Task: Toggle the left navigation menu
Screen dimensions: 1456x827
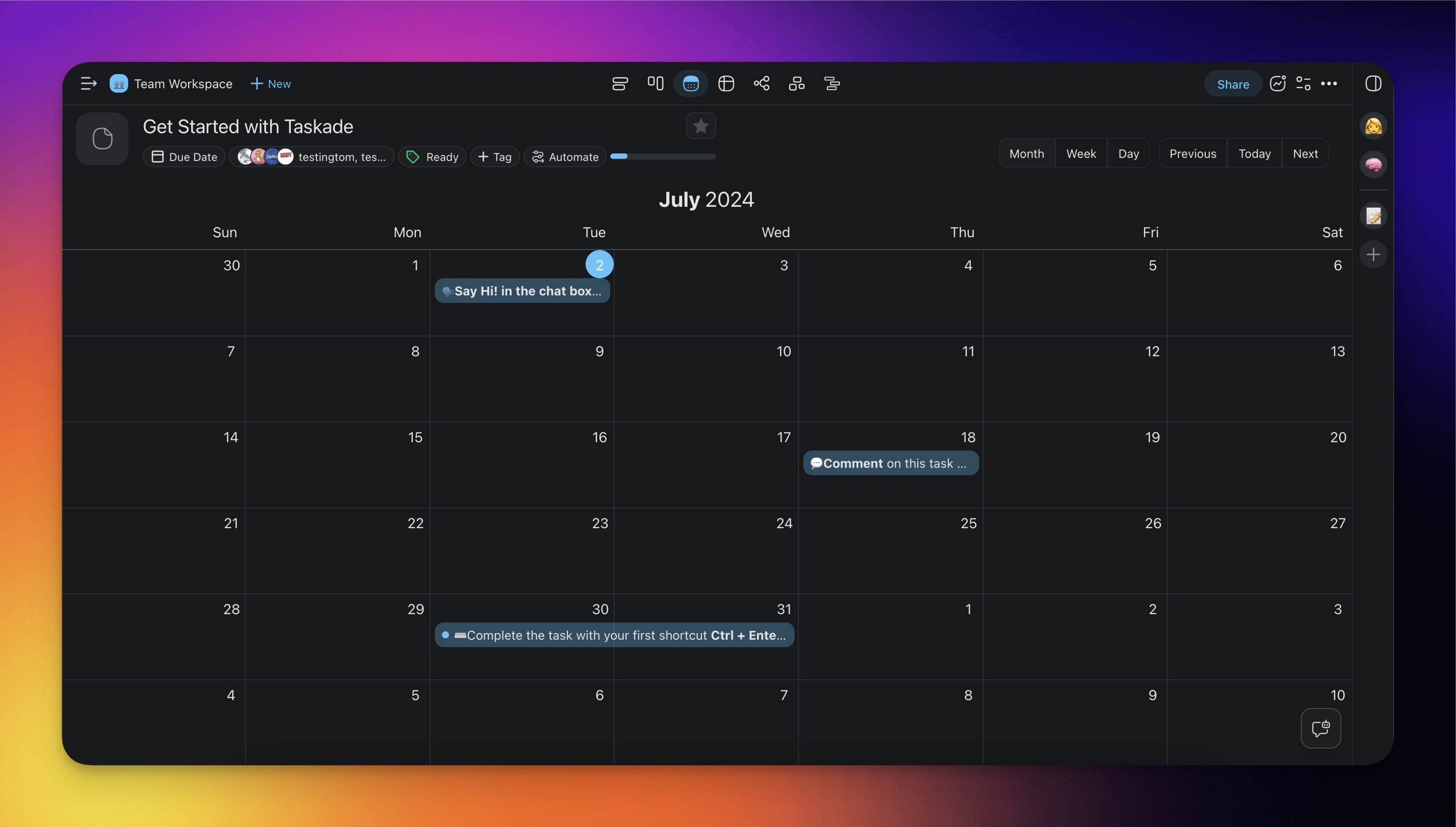Action: (89, 84)
